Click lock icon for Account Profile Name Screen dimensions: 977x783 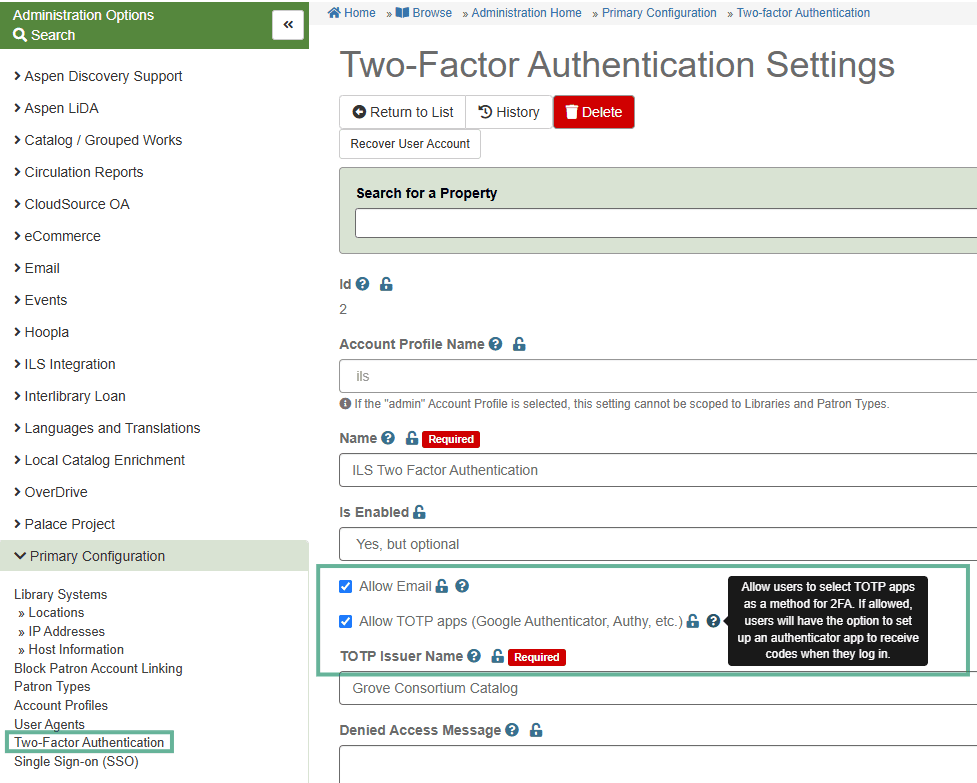coord(519,344)
